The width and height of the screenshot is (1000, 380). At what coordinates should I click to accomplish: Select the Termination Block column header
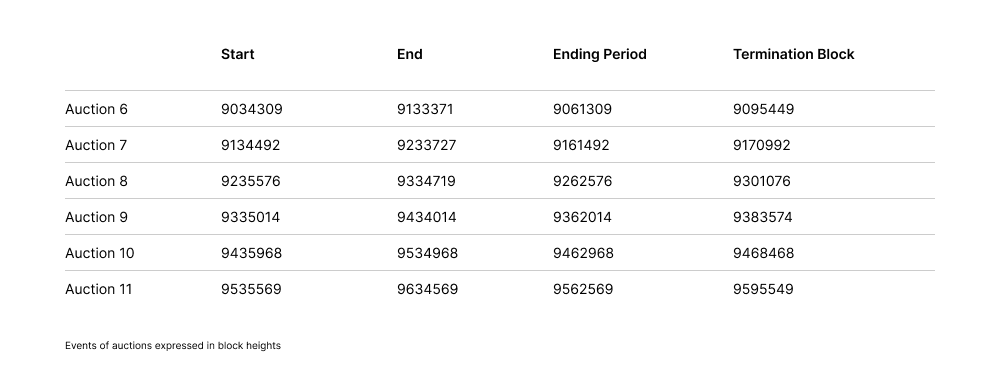793,54
